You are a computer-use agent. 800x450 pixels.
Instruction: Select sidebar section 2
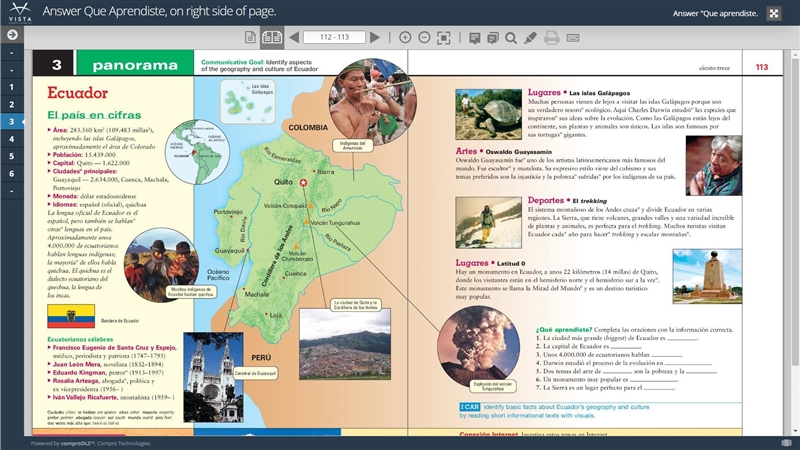12,104
